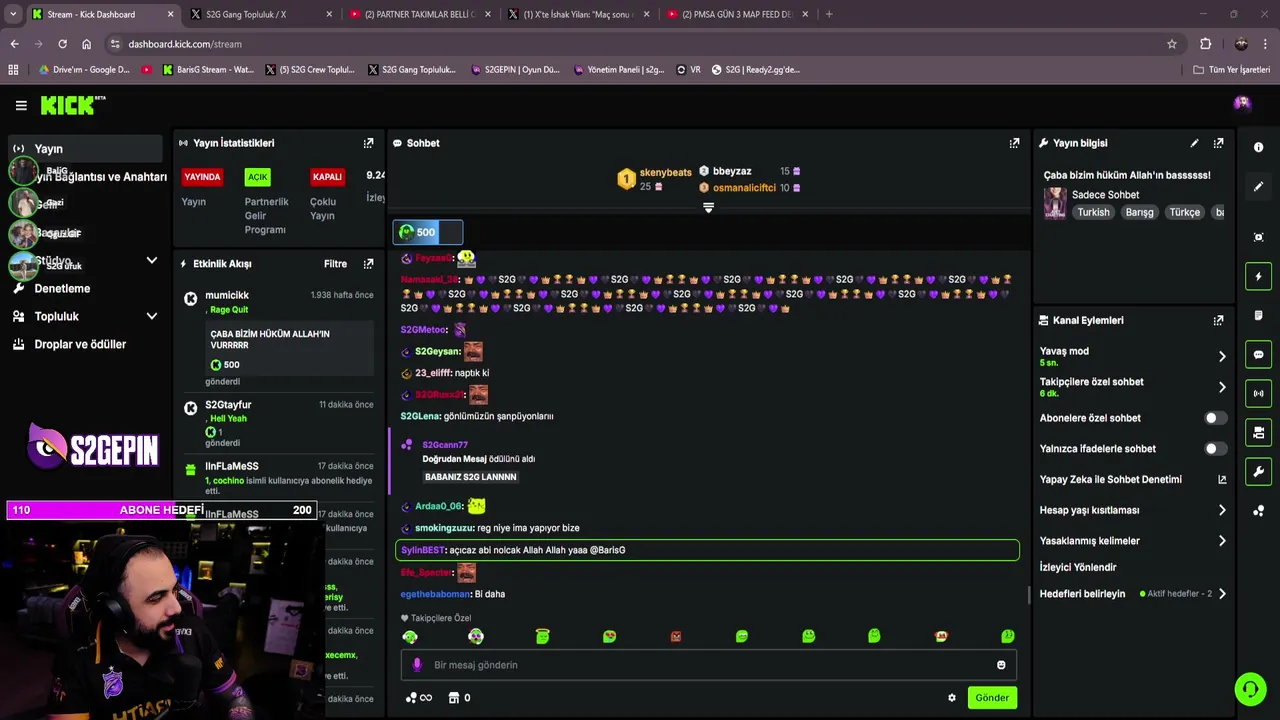This screenshot has width=1280, height=720.
Task: Bookmark this page with the star icon
Action: pyautogui.click(x=1172, y=44)
